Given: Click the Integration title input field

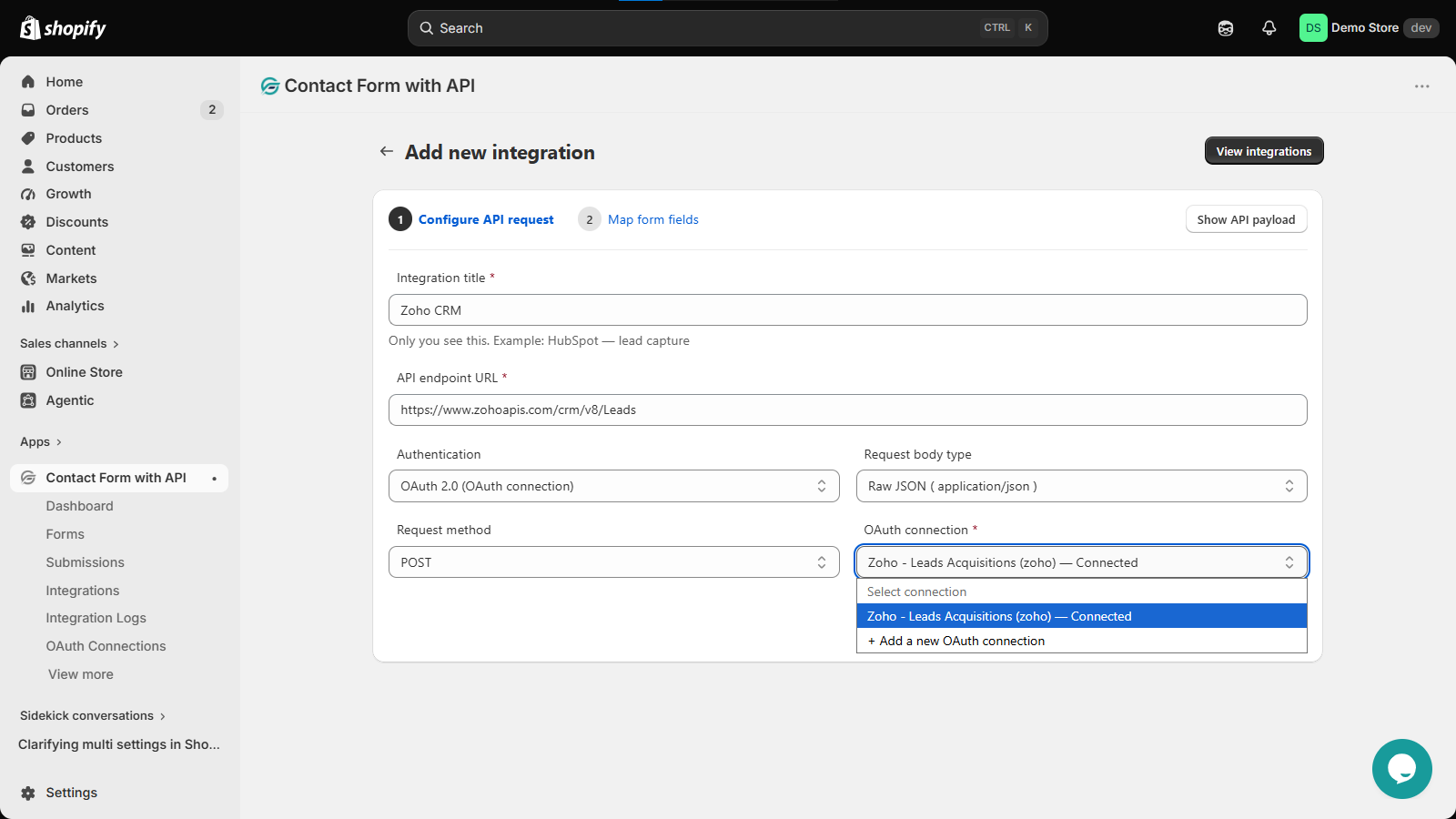Looking at the screenshot, I should click(848, 310).
